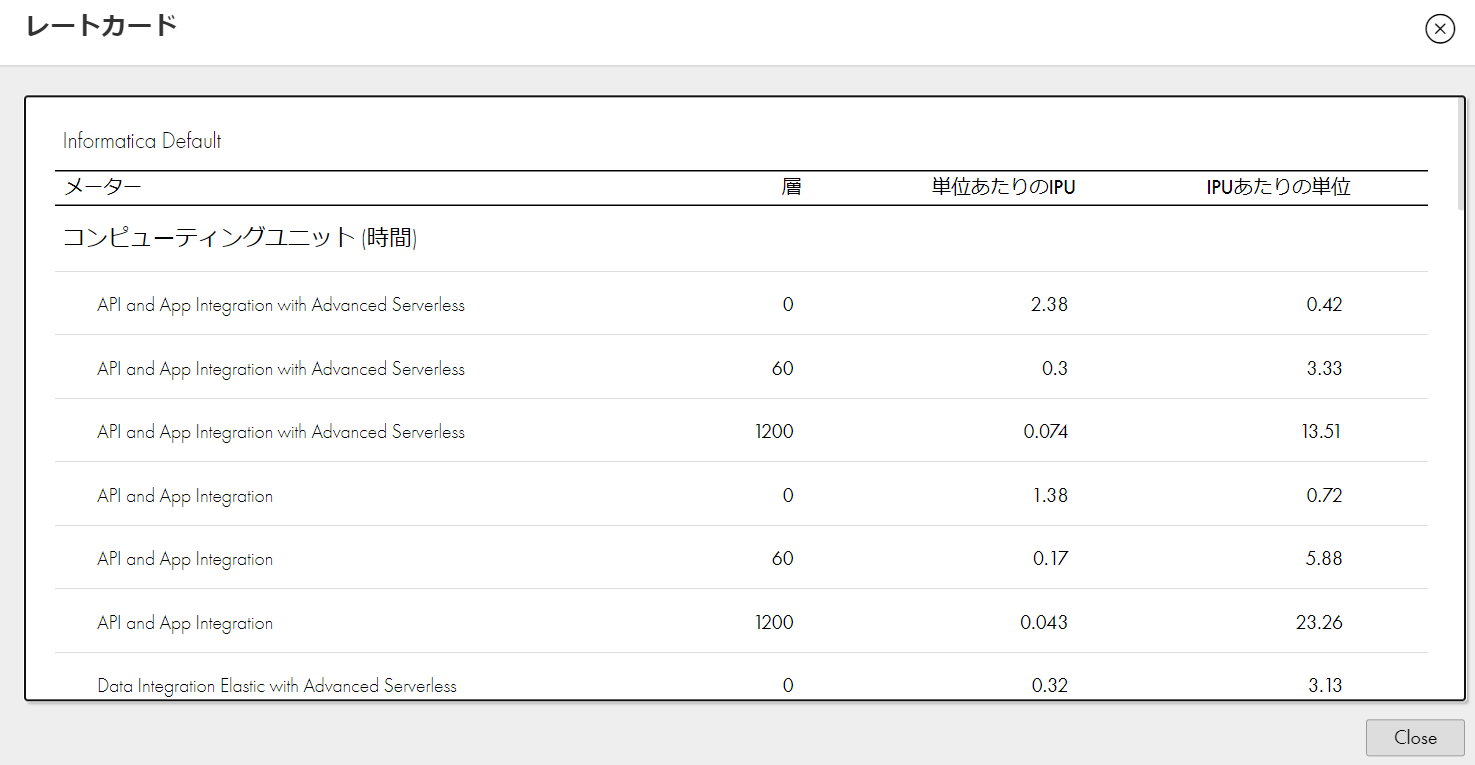Select the API and App Integration row with 0.17

[x=741, y=558]
